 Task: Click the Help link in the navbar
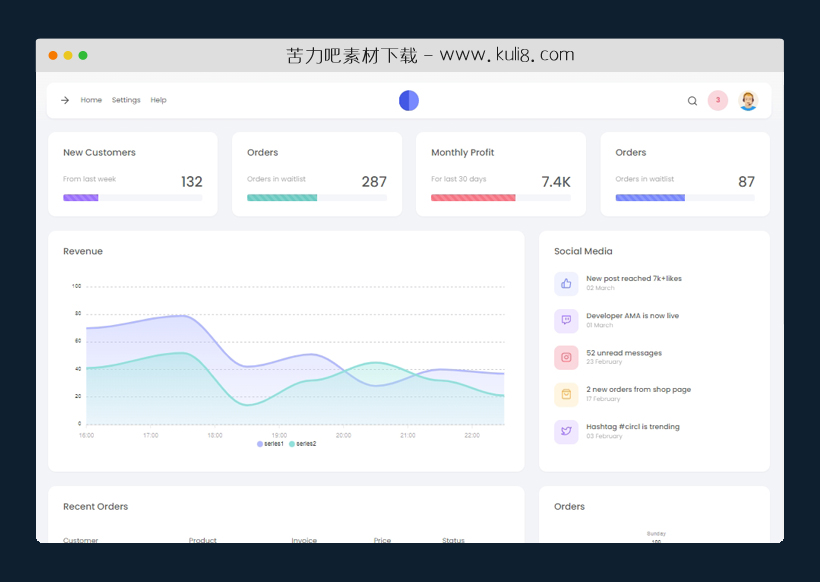(x=158, y=100)
